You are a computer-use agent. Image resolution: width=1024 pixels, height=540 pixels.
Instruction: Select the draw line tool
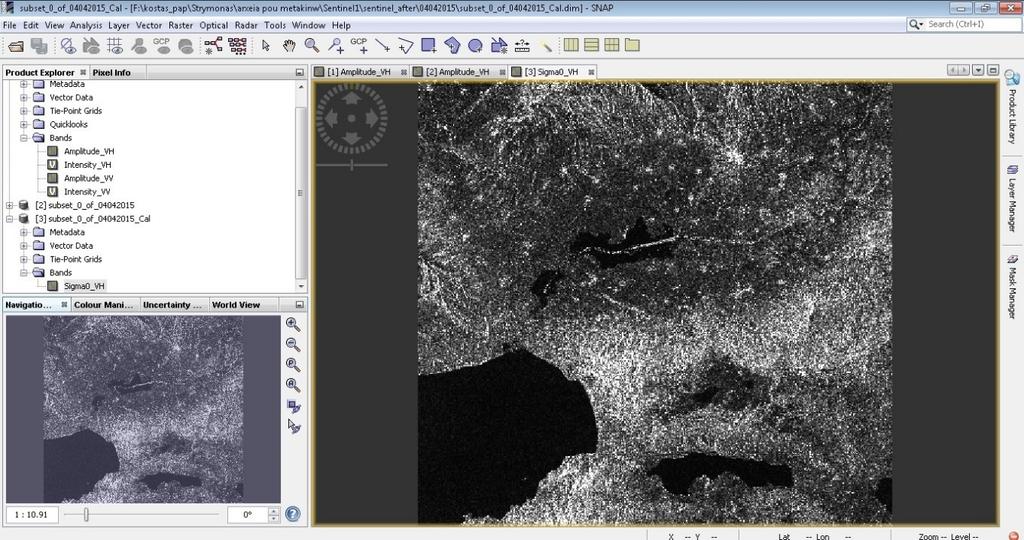383,45
